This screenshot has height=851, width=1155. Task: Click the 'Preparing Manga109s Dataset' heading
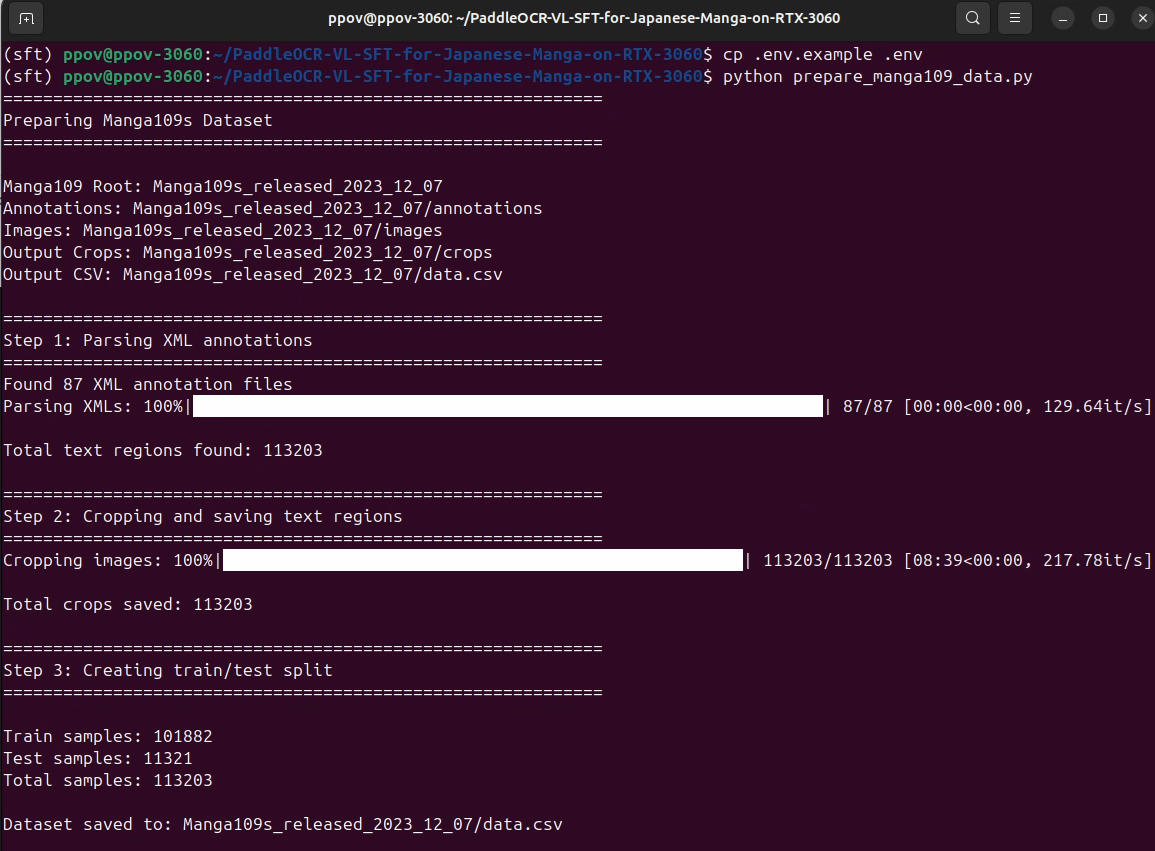(138, 120)
